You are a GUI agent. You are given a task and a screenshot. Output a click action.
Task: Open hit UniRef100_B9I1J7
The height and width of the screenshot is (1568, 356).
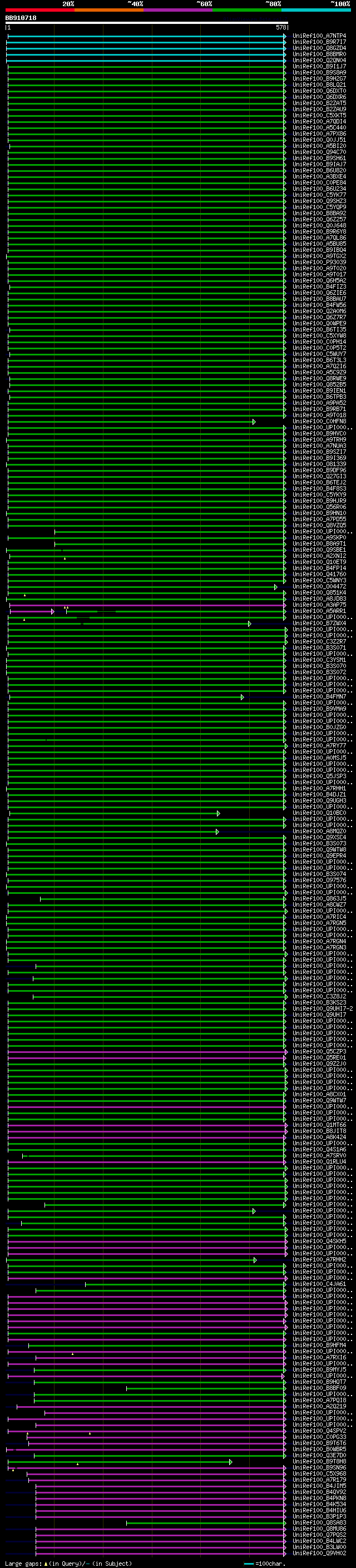click(319, 66)
